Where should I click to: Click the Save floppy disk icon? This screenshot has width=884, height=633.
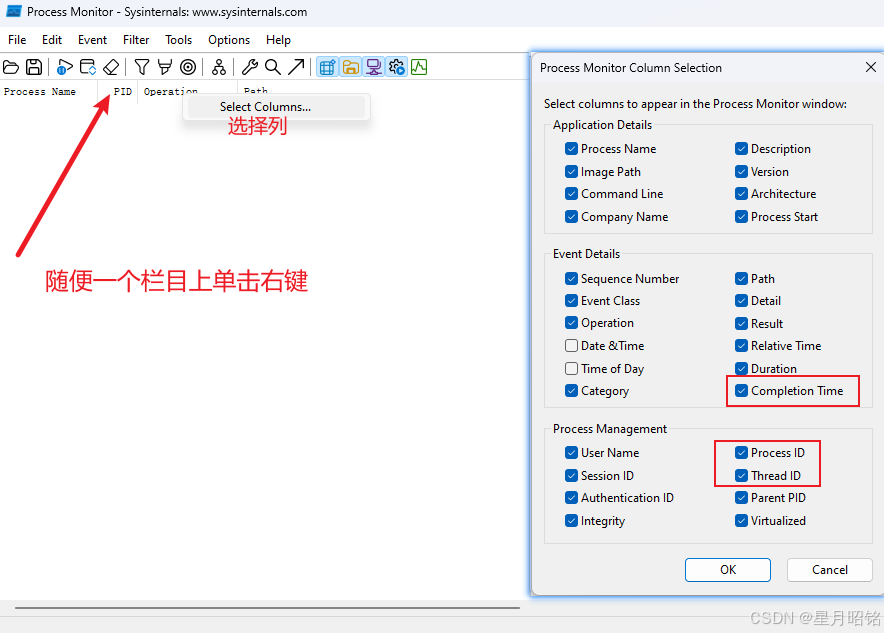tap(34, 67)
